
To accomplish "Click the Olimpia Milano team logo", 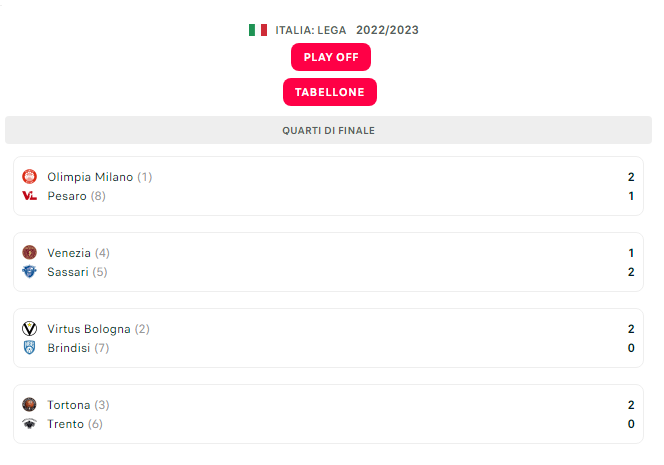I will click(29, 177).
